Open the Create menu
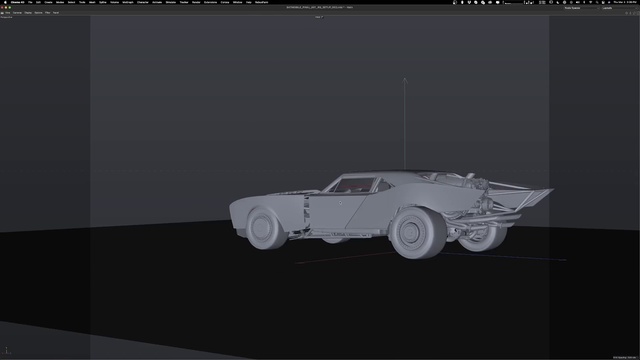Viewport: 640px width, 360px height. tap(48, 2)
